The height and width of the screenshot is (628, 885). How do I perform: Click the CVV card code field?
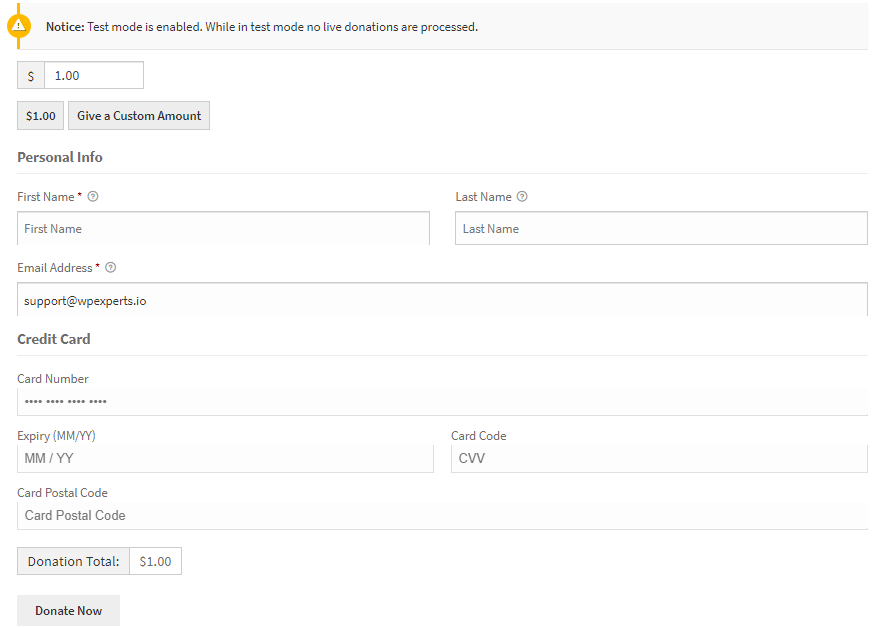(659, 459)
